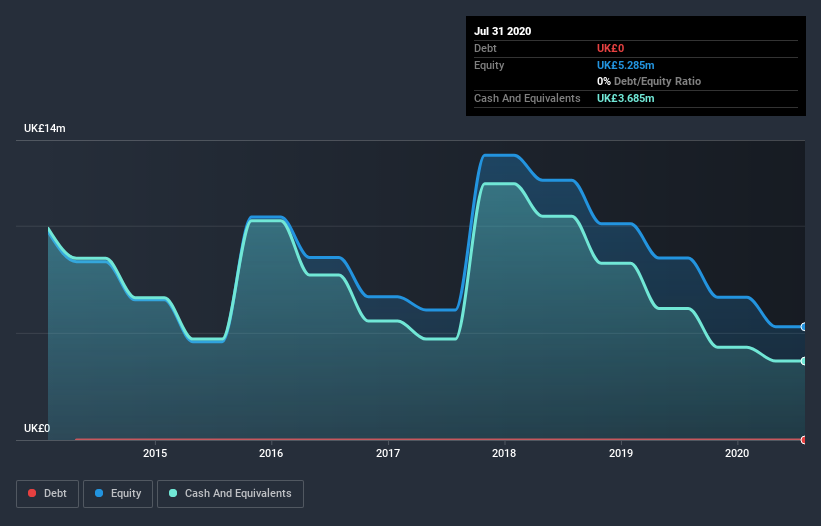Click the blue Equity legend dot

click(x=99, y=493)
